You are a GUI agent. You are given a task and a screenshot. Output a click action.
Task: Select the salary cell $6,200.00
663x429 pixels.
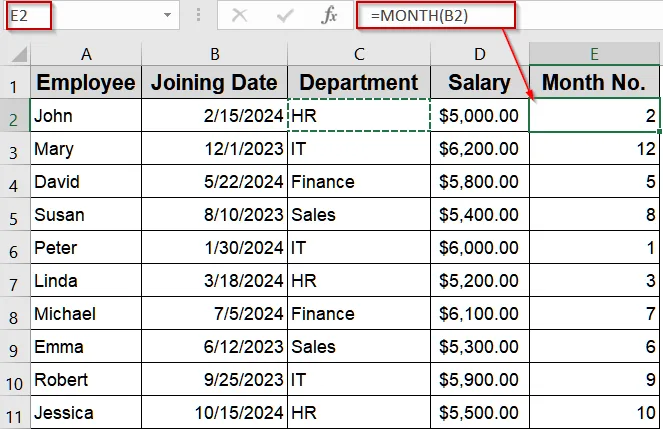[x=480, y=148]
